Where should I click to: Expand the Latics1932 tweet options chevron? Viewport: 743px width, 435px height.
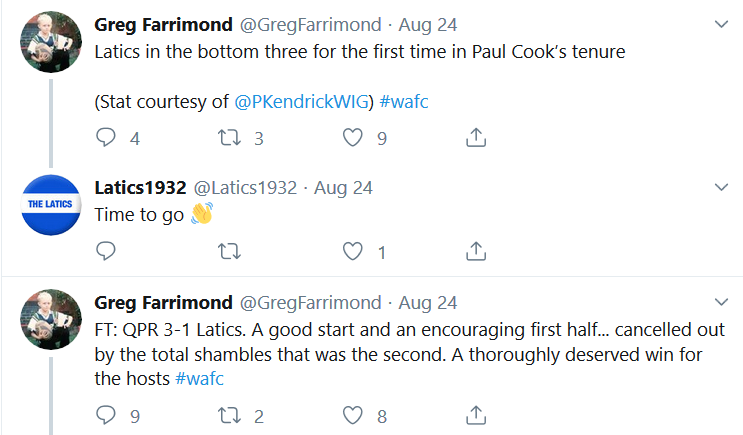(722, 187)
